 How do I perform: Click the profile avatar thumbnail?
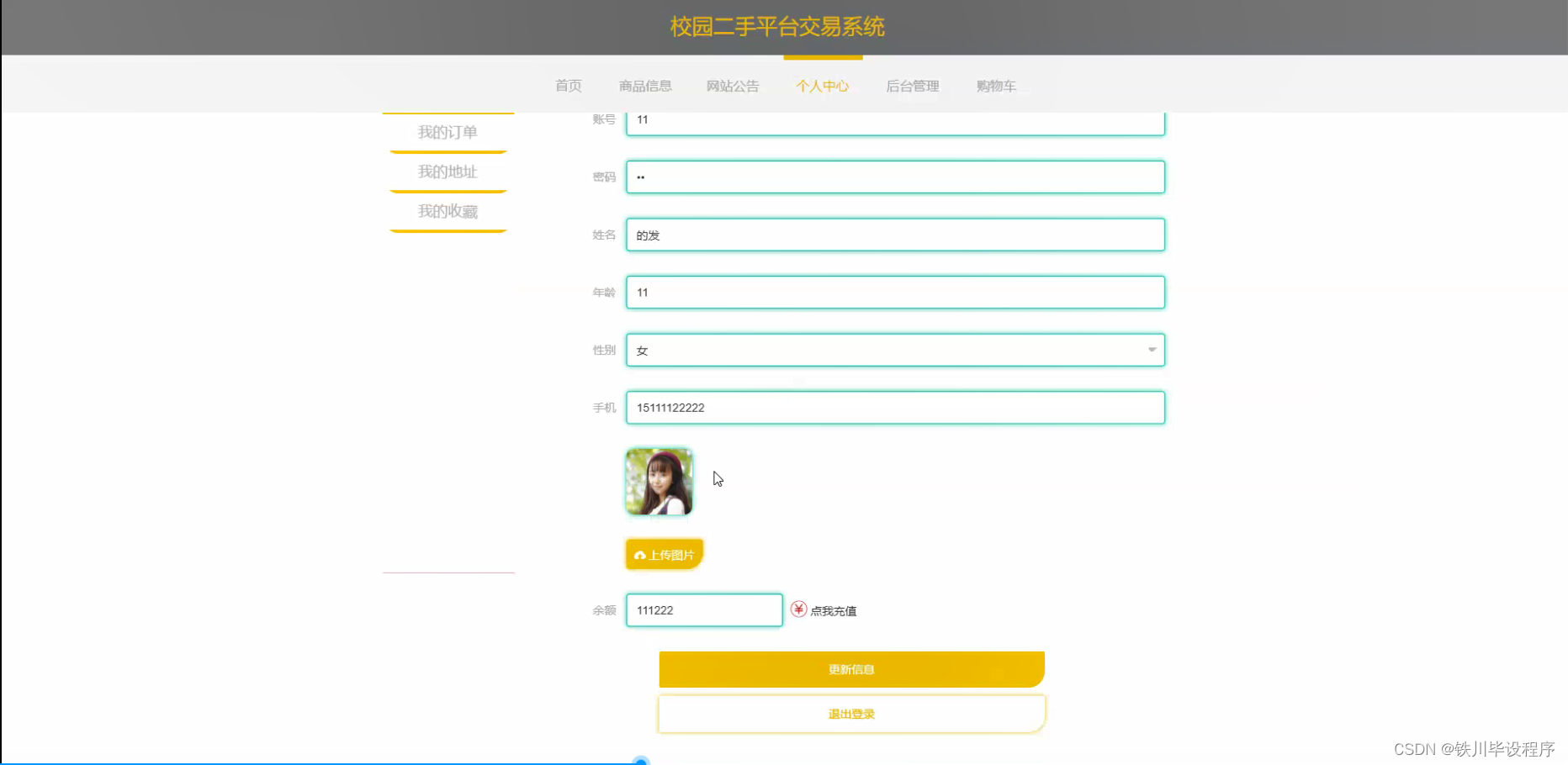pos(659,482)
